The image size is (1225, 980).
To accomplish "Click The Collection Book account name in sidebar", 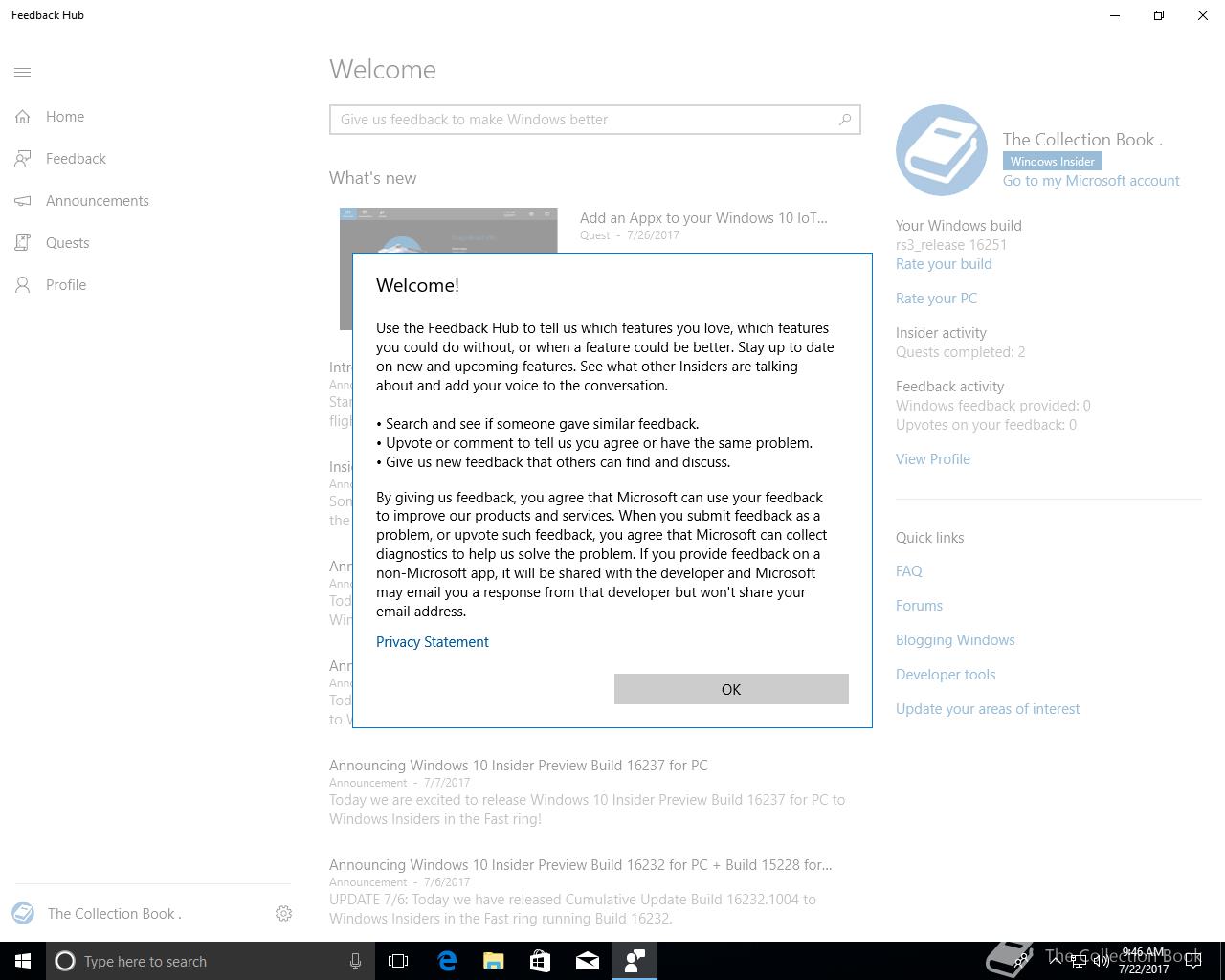I will [115, 914].
